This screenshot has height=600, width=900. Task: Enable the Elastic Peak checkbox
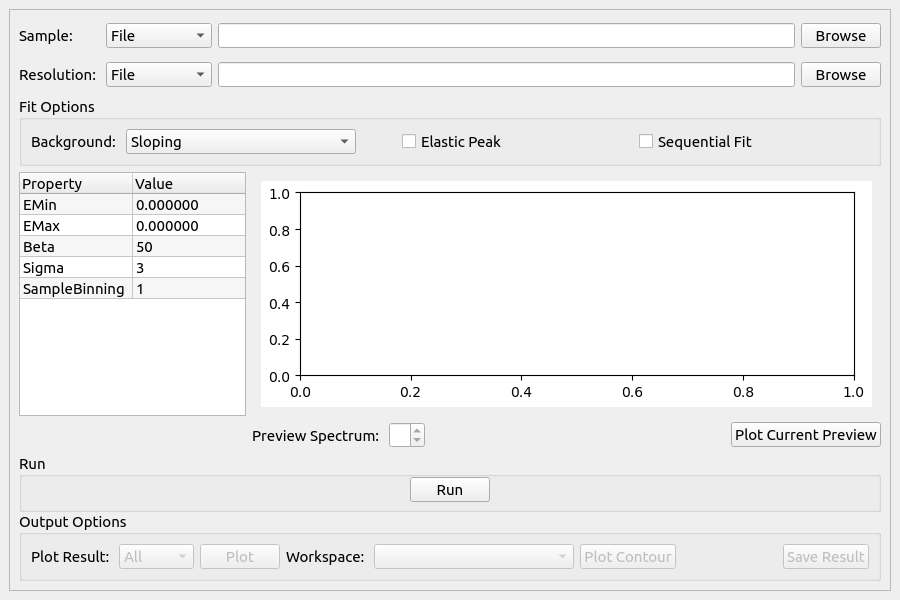click(409, 142)
